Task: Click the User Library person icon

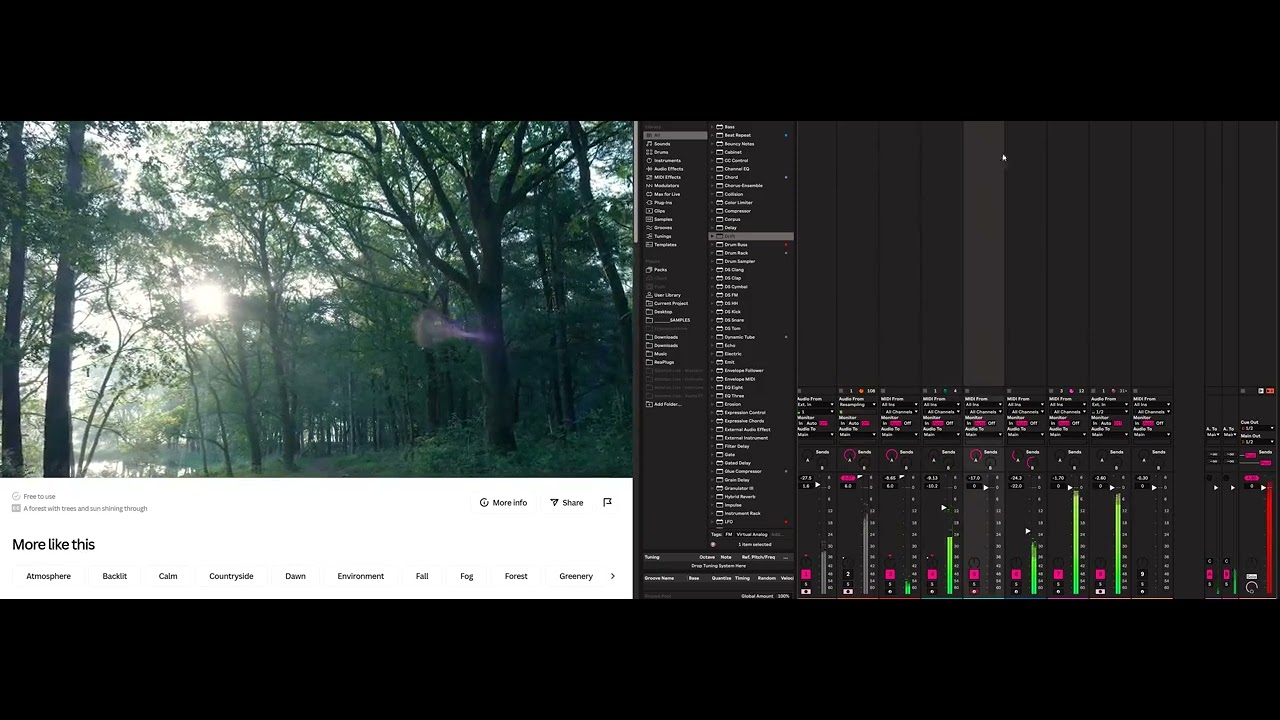Action: click(649, 295)
